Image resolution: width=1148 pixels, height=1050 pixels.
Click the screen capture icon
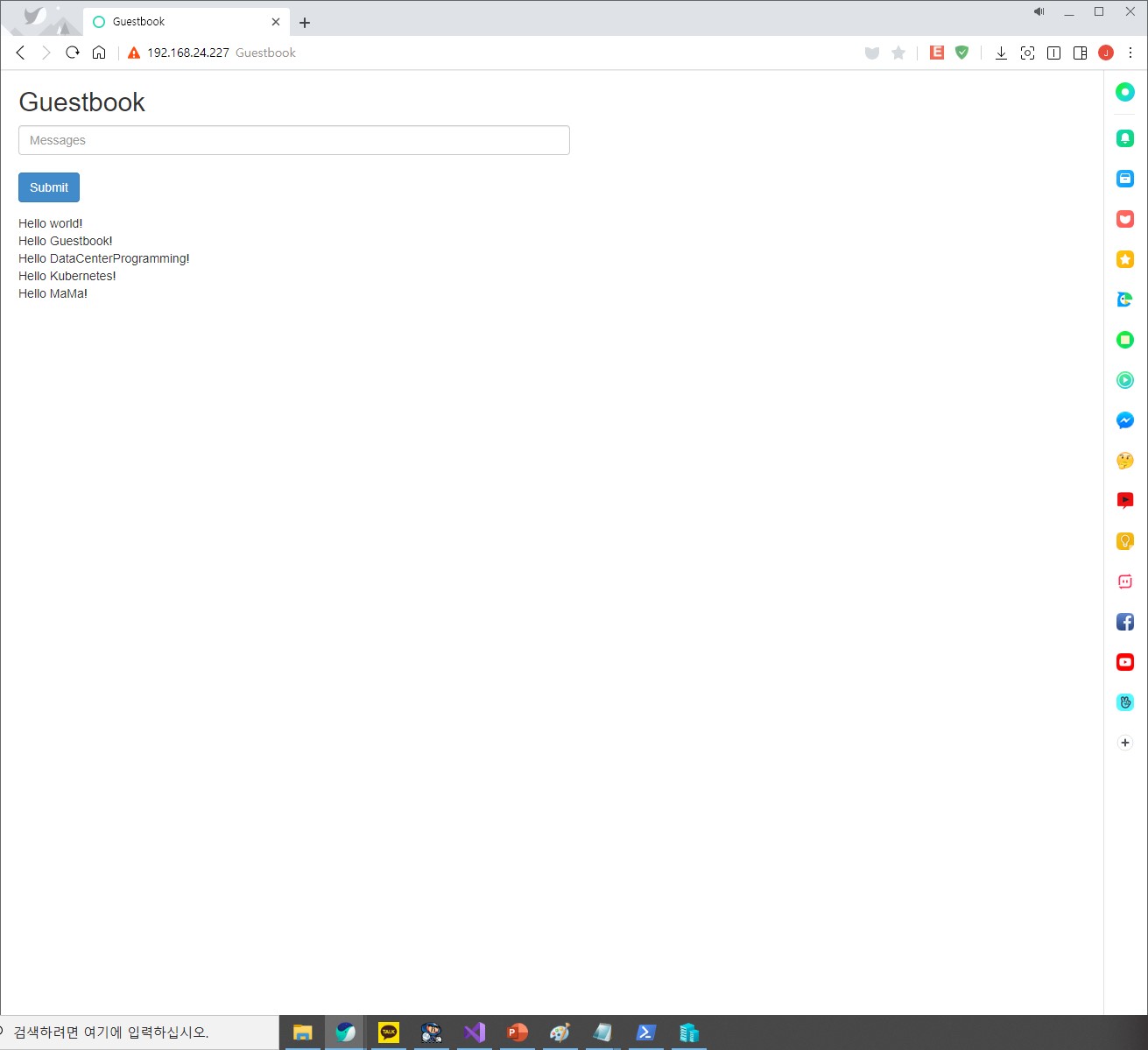(x=1028, y=53)
